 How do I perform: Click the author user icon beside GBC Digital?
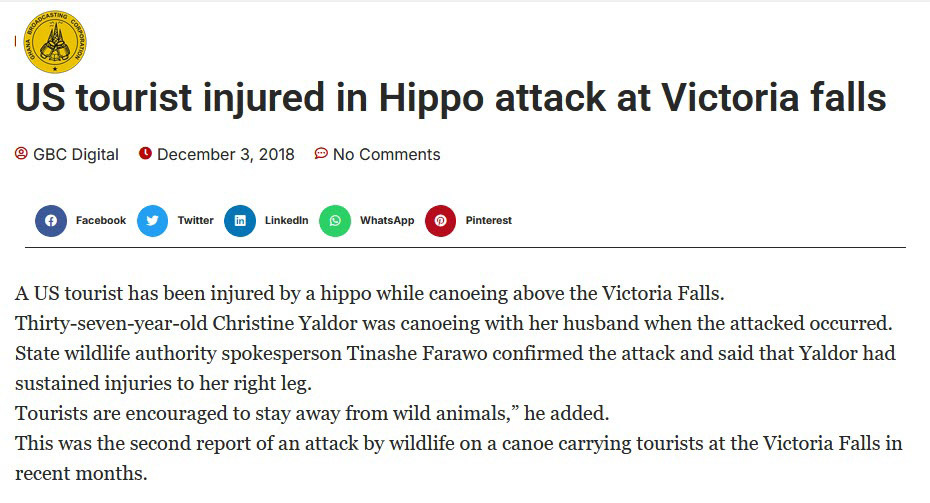tap(21, 154)
